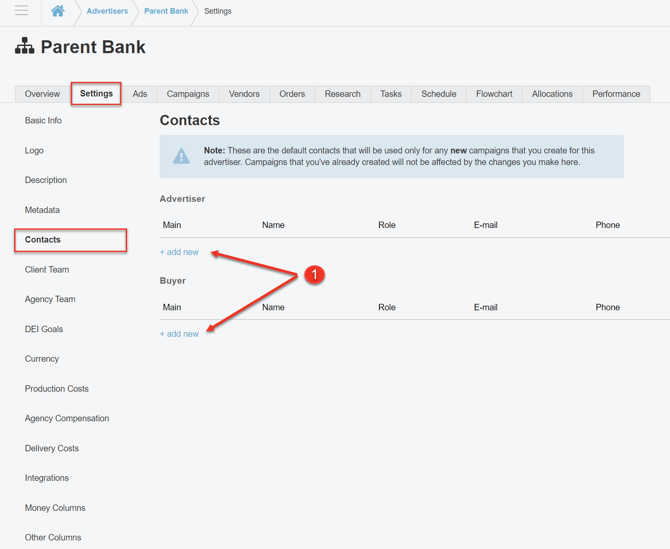This screenshot has width=670, height=549.
Task: Switch to the Performance tab
Action: coord(616,94)
